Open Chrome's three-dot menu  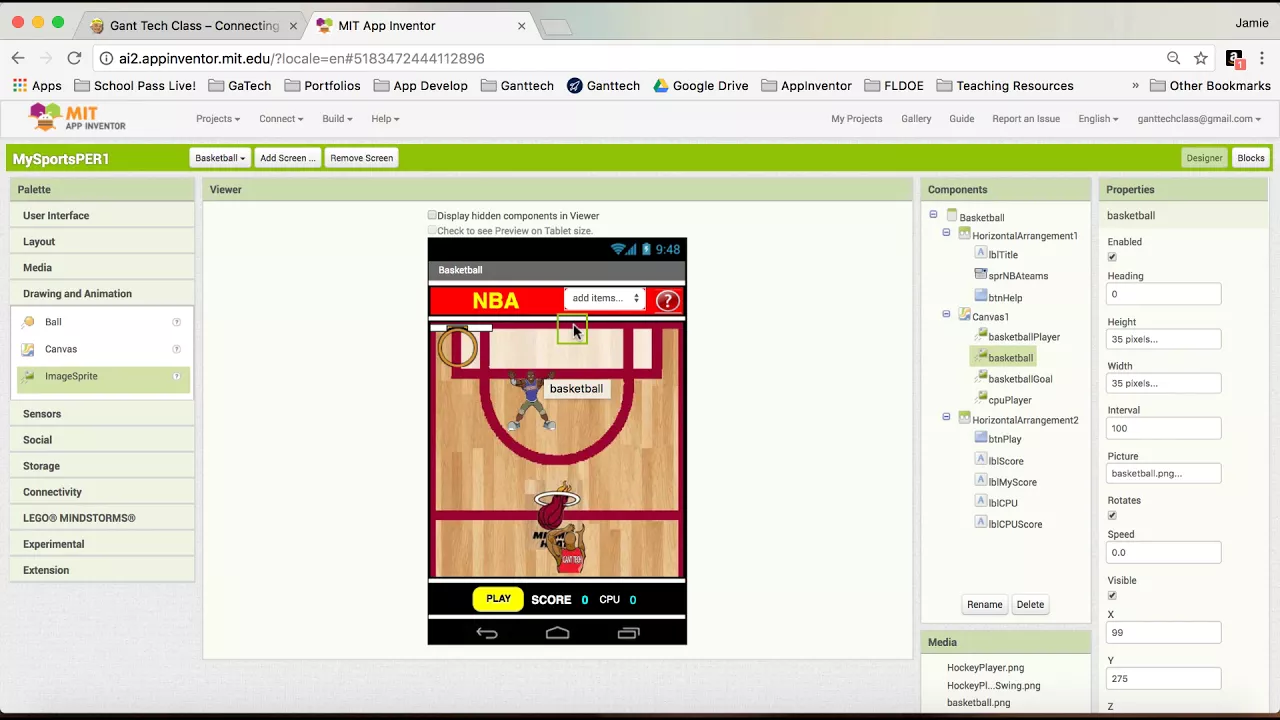click(x=1264, y=58)
